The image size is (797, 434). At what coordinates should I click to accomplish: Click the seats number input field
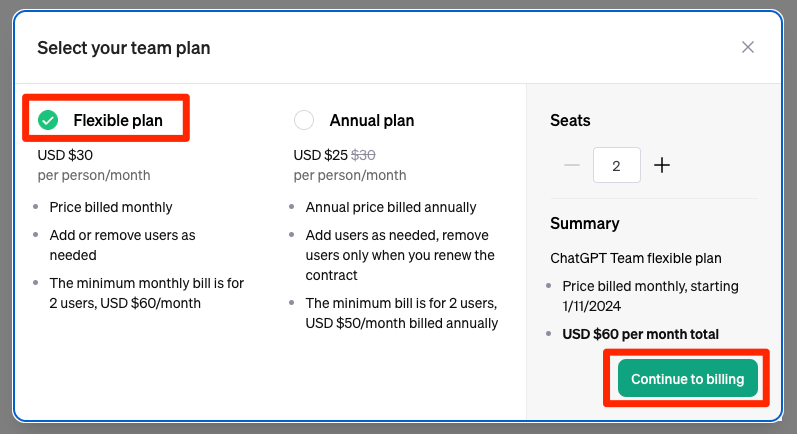(x=617, y=165)
